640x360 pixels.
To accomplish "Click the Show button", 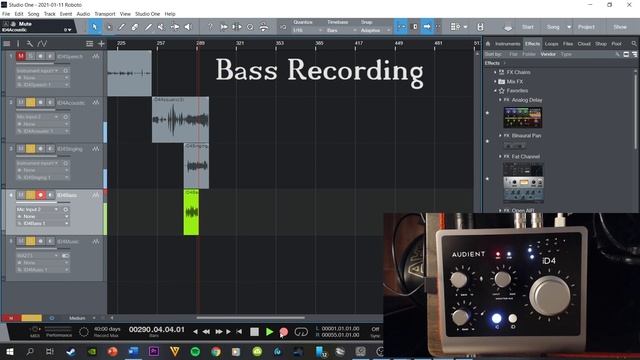I will coord(620,27).
